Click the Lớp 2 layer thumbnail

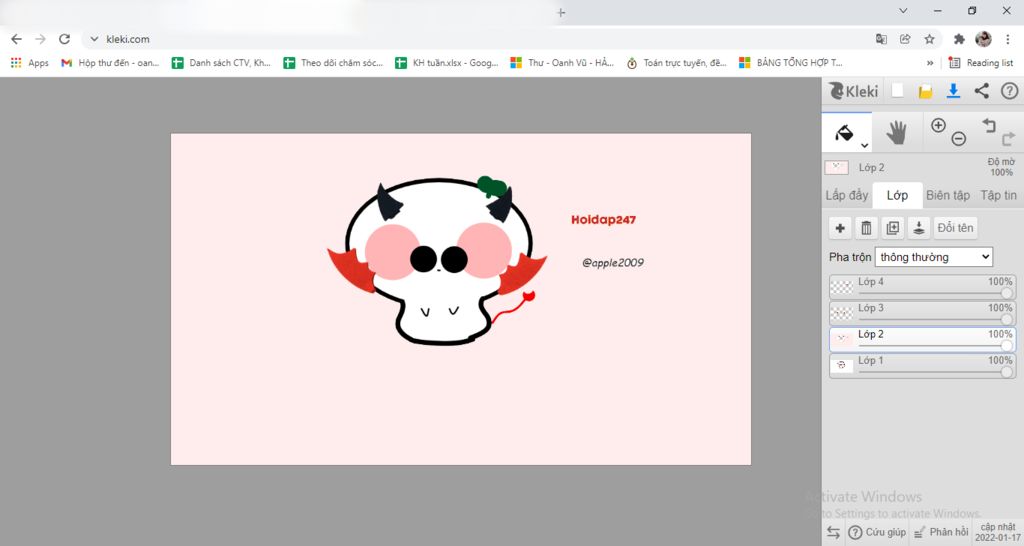[842, 339]
